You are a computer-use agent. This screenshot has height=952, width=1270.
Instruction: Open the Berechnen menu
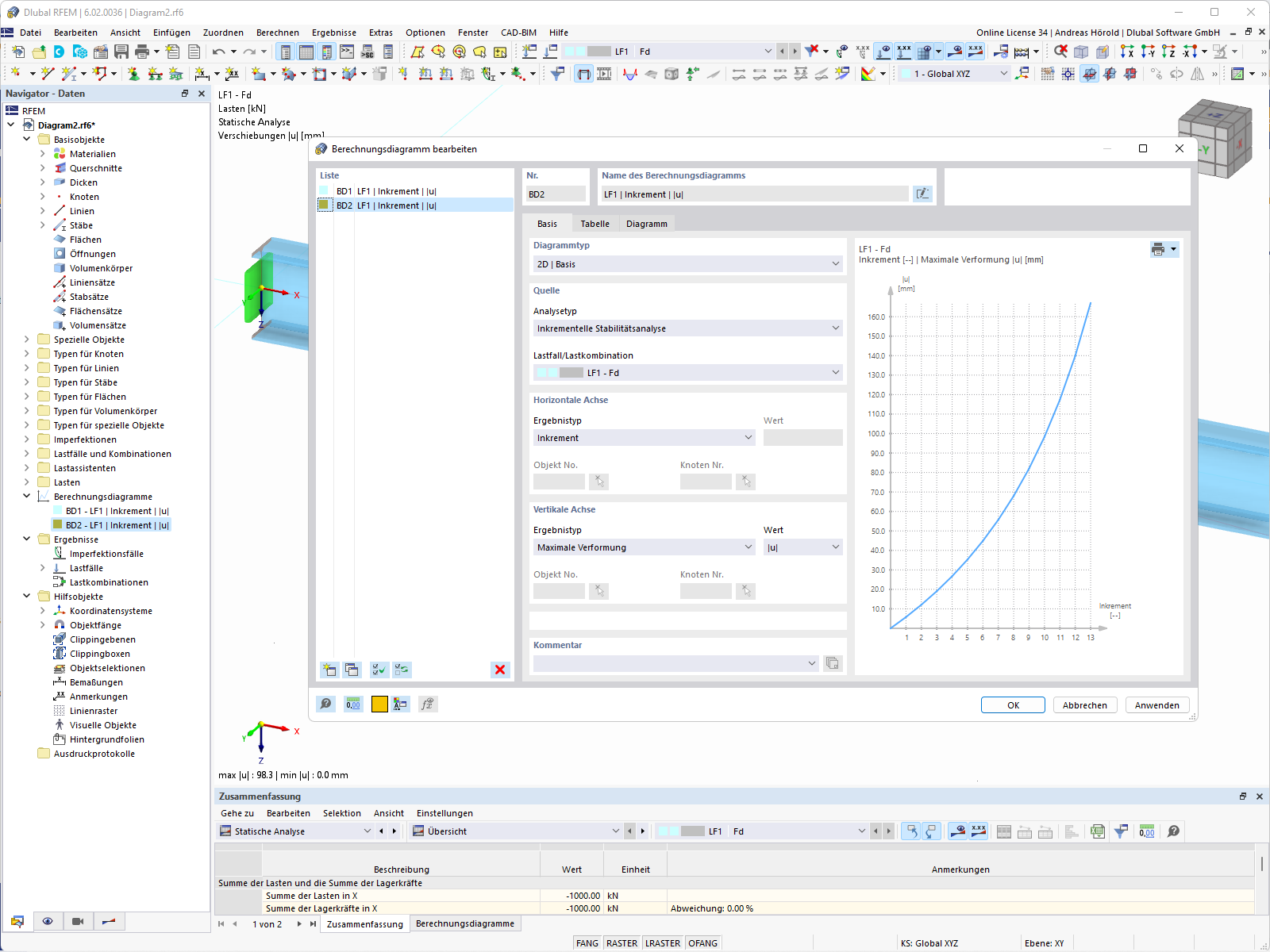[x=277, y=33]
